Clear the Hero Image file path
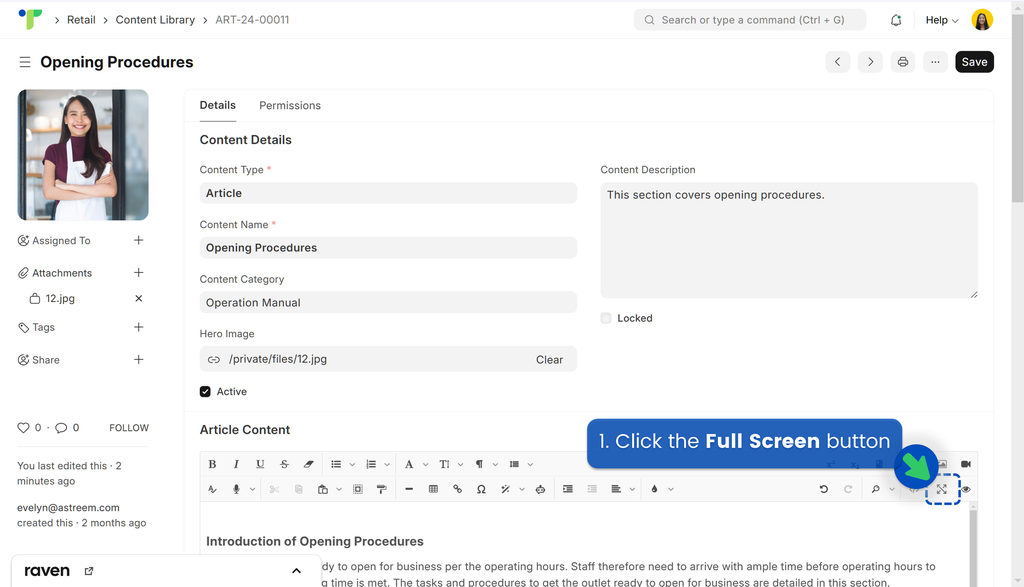 [x=549, y=360]
